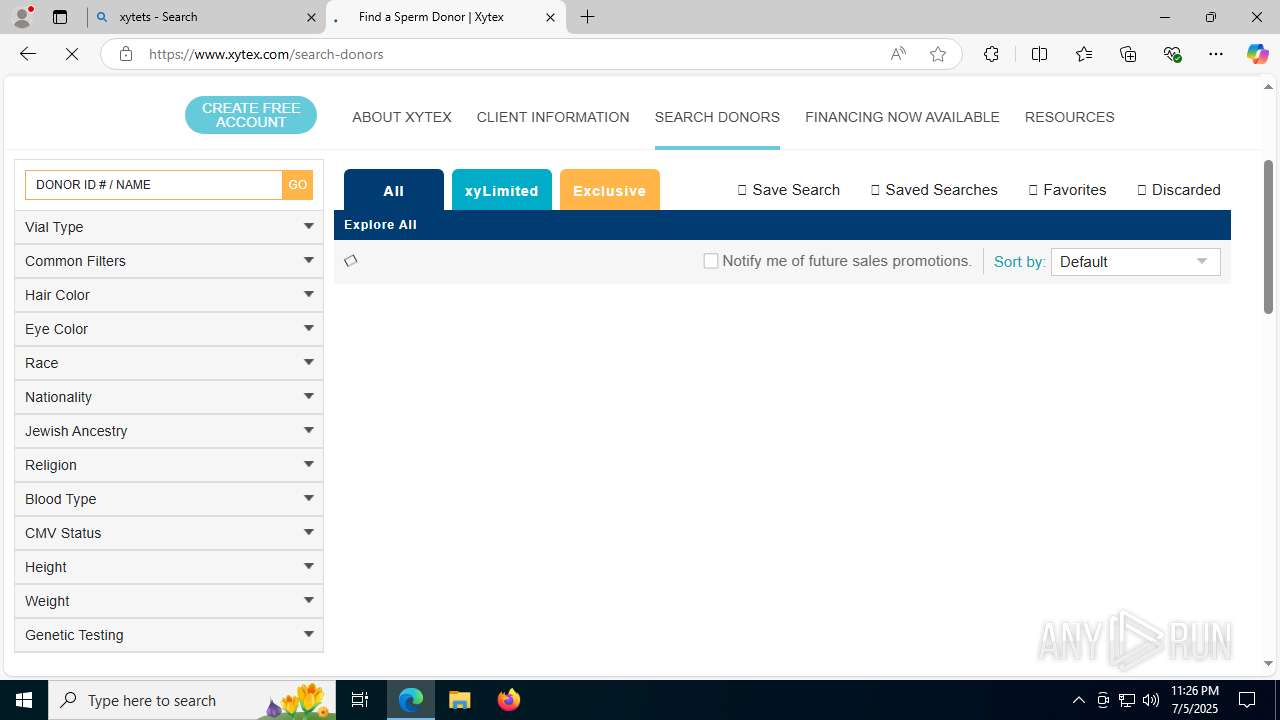Open browser Collections

pyautogui.click(x=1128, y=54)
